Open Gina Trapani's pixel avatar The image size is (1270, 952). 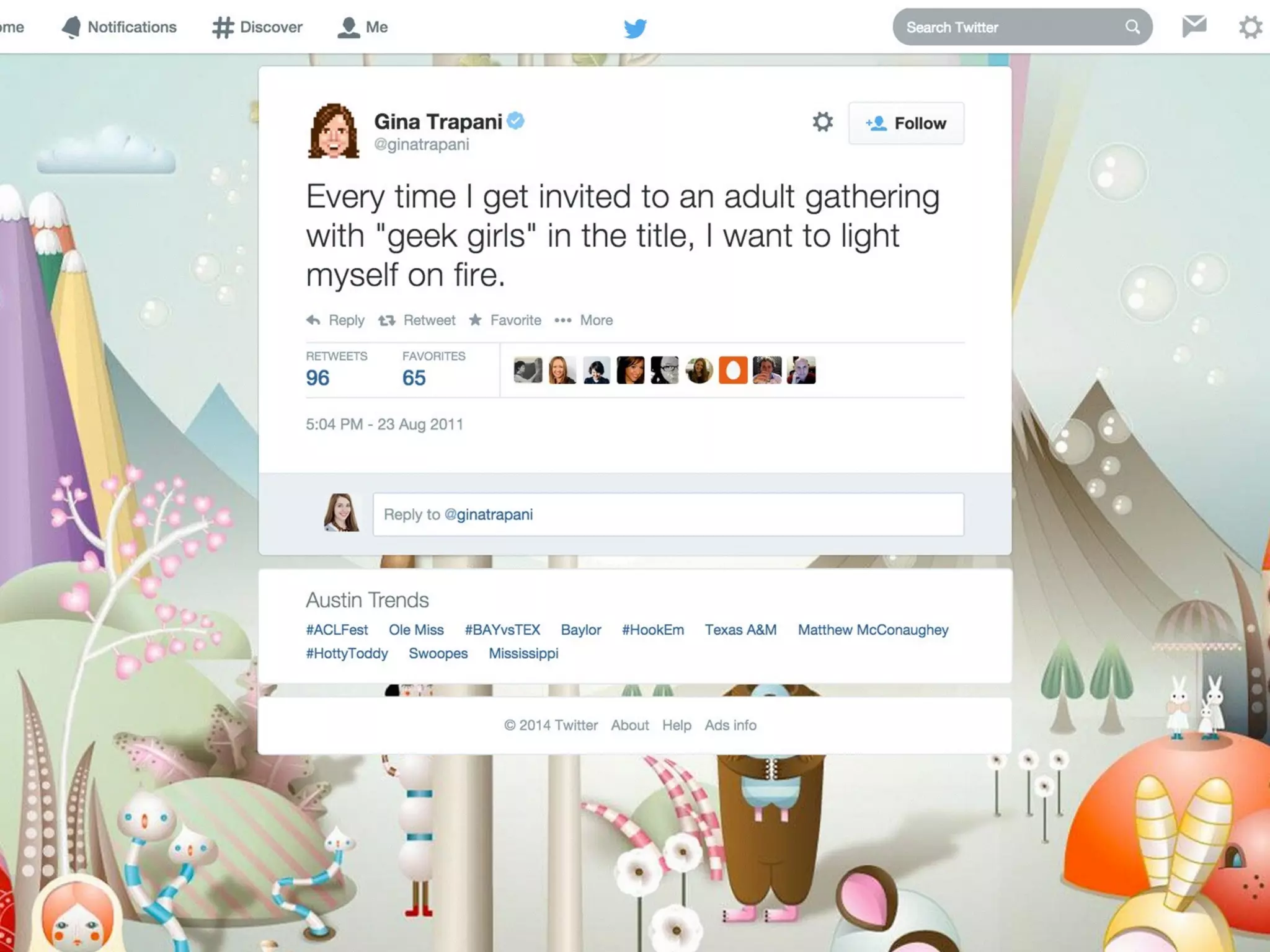coord(334,131)
